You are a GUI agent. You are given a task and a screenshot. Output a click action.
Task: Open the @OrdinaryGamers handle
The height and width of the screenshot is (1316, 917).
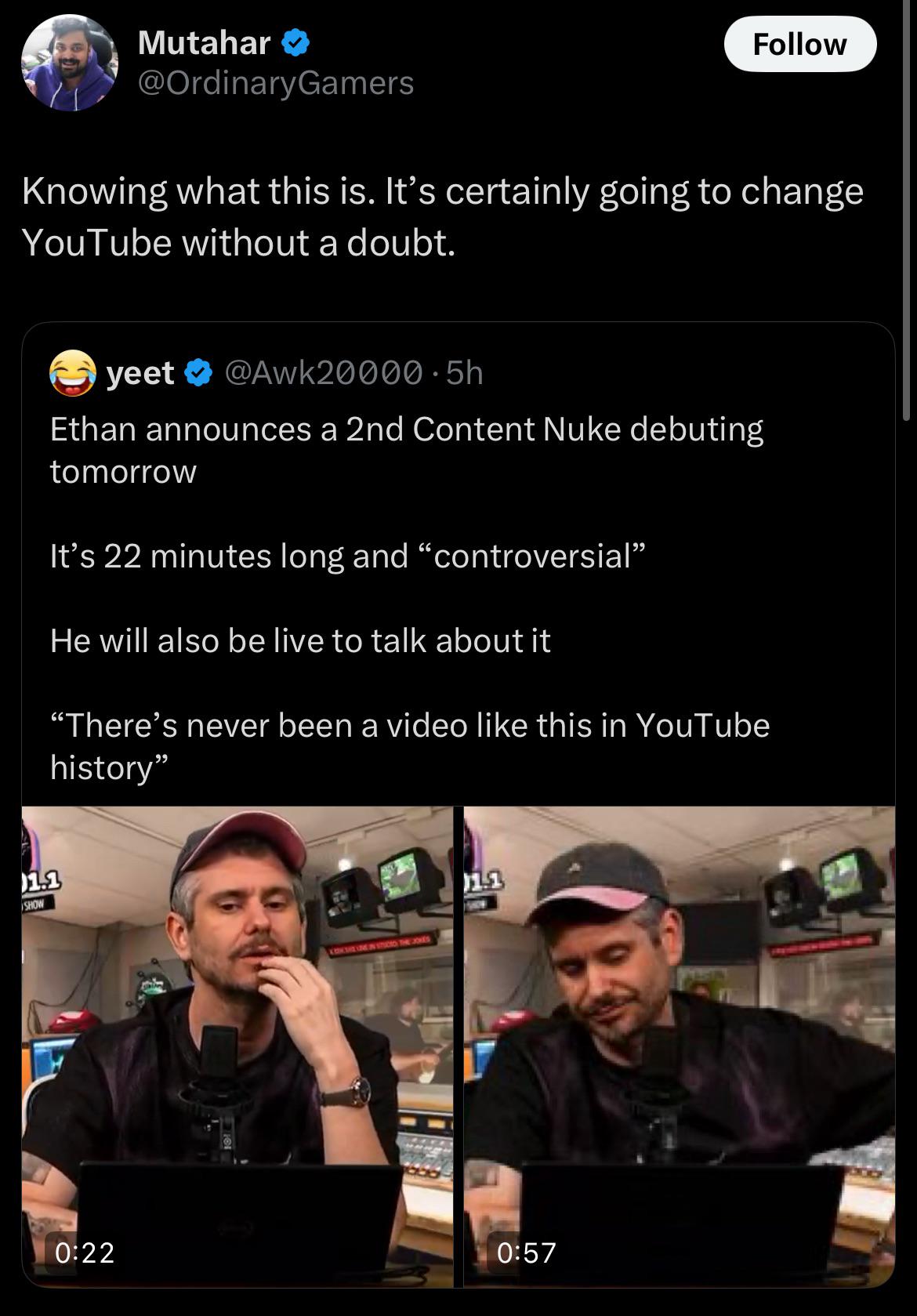[276, 83]
